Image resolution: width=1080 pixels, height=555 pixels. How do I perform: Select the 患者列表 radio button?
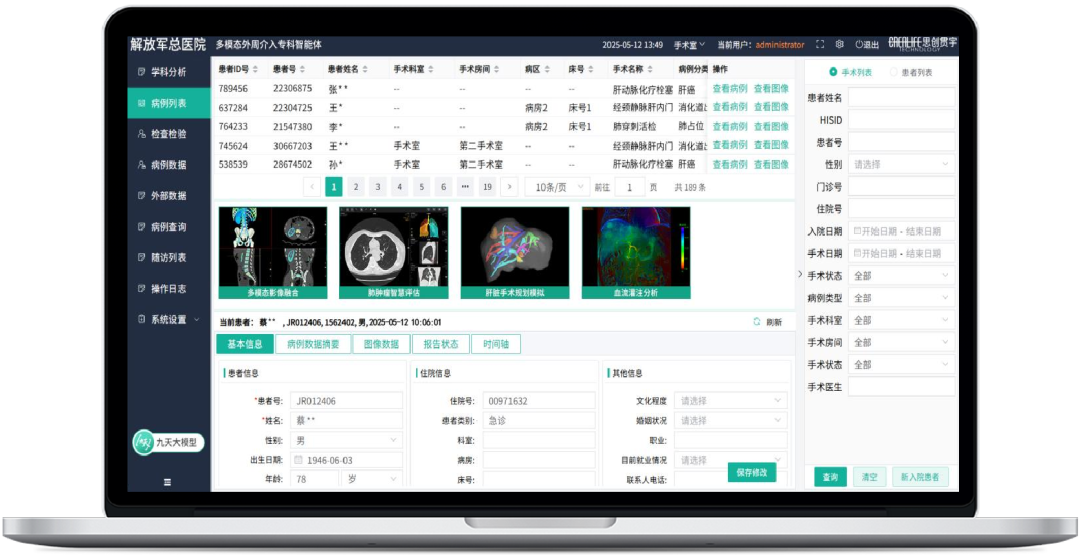(895, 72)
